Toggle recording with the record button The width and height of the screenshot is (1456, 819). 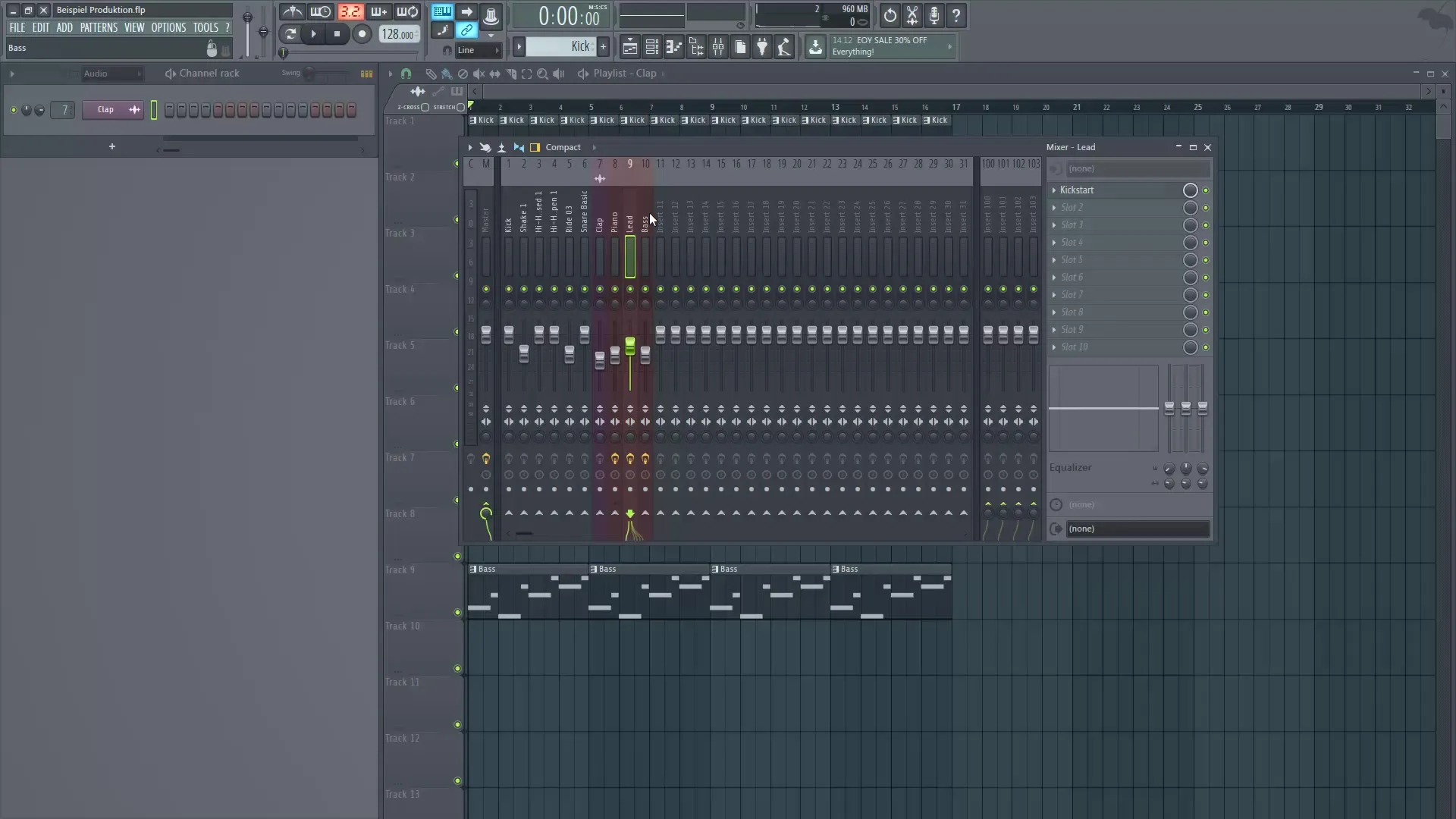tap(362, 34)
